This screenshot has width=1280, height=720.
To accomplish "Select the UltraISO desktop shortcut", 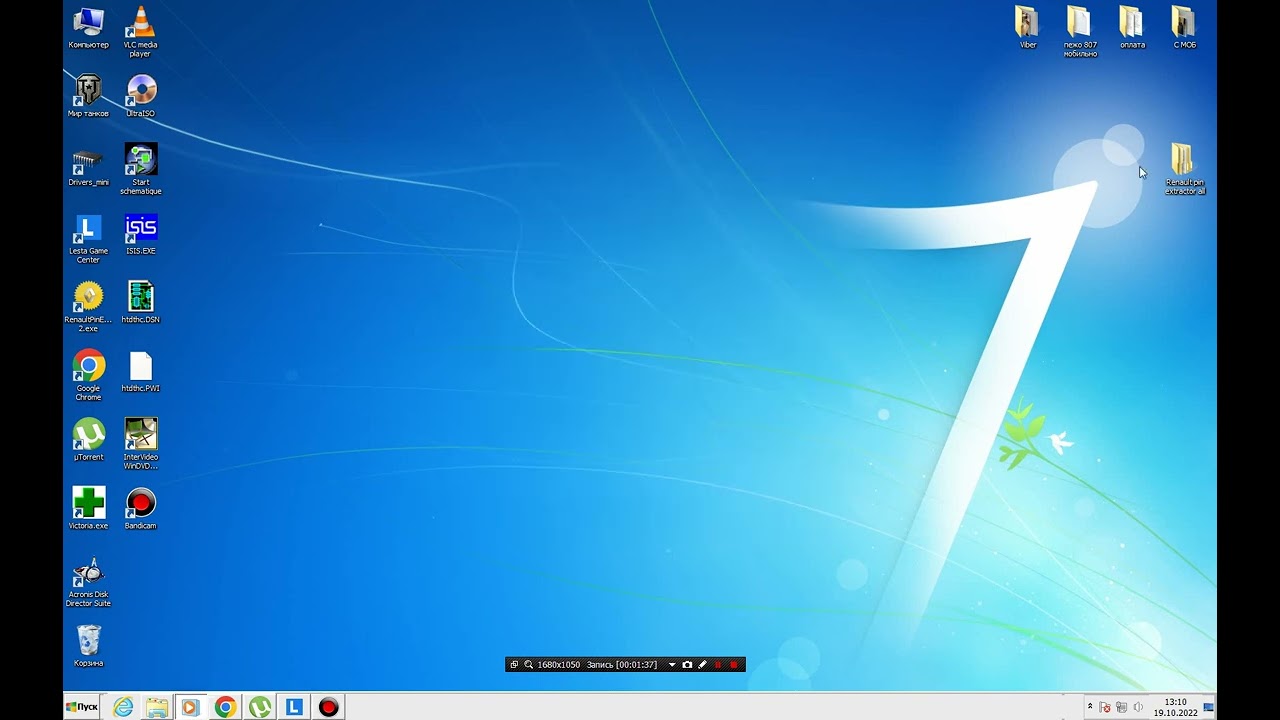I will point(140,96).
